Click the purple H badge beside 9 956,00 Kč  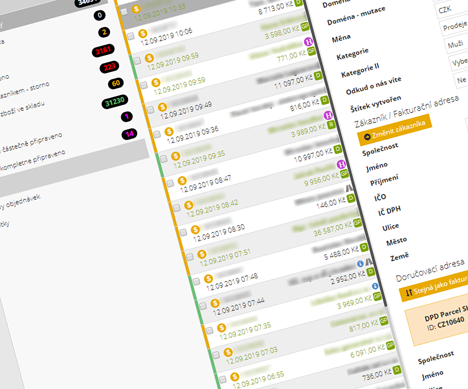[341, 164]
